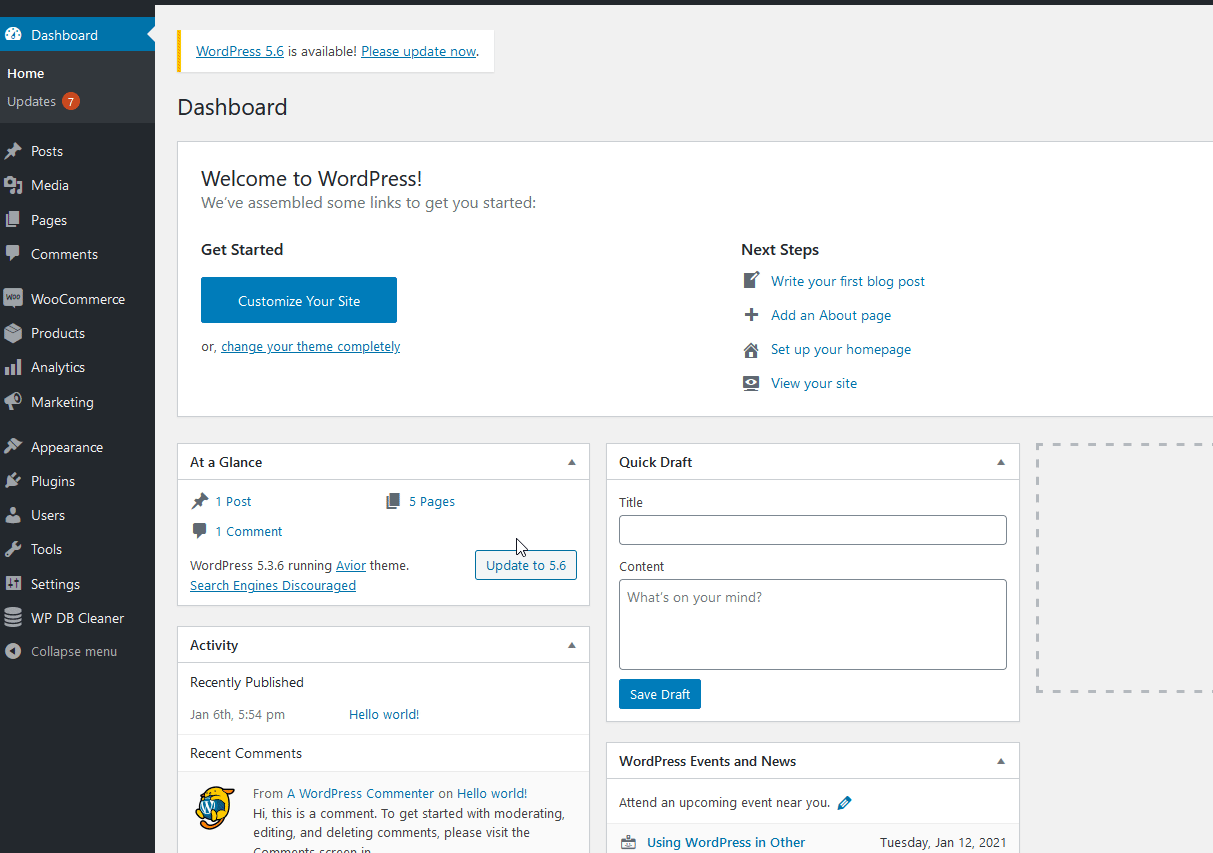The width and height of the screenshot is (1213, 853).
Task: Collapse the Quick Draft panel
Action: pyautogui.click(x=1001, y=462)
